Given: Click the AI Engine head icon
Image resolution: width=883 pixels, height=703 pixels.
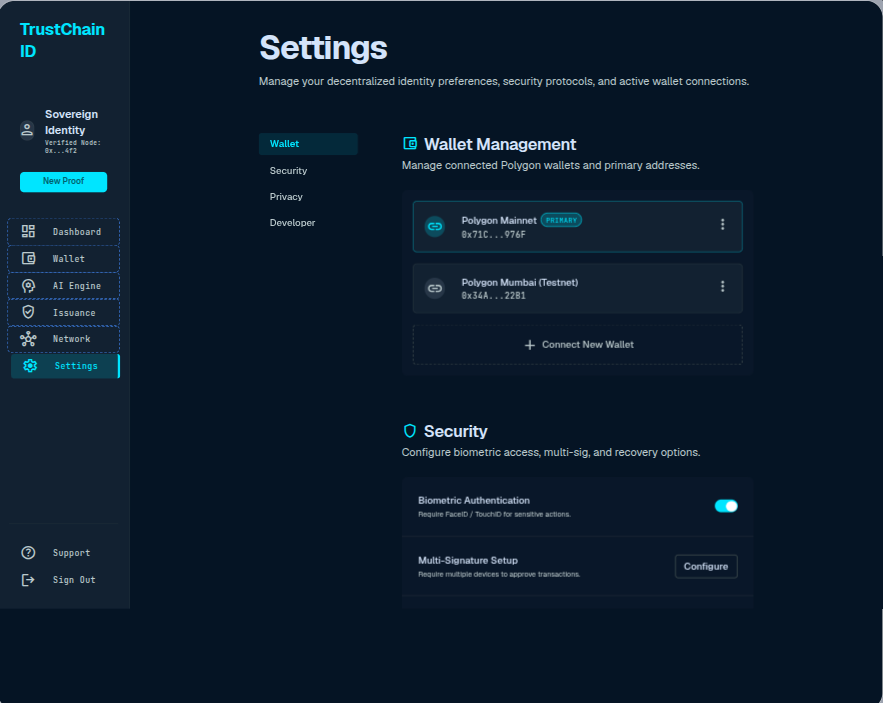Looking at the screenshot, I should tap(28, 286).
